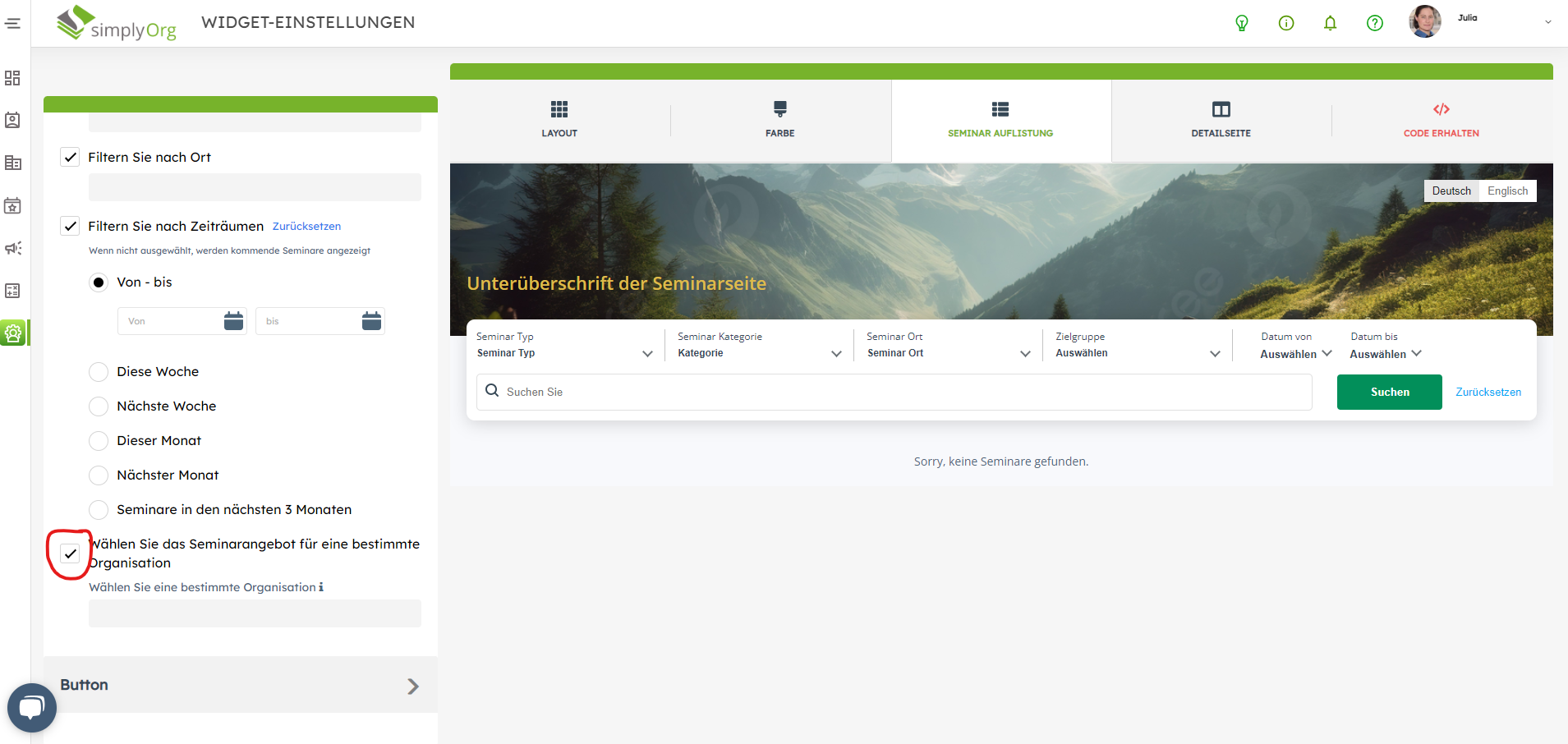
Task: Uncheck the Filtern Sie nach Ort checkbox
Action: point(71,157)
